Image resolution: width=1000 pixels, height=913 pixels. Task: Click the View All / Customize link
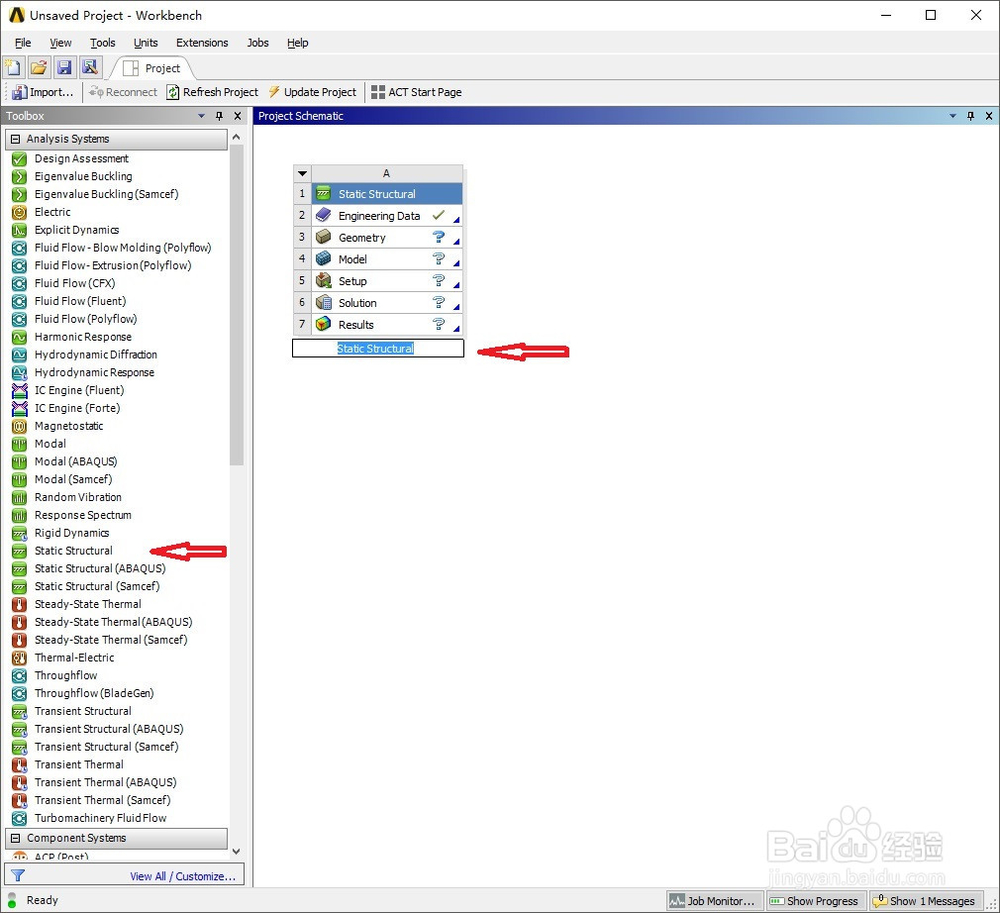pyautogui.click(x=182, y=877)
